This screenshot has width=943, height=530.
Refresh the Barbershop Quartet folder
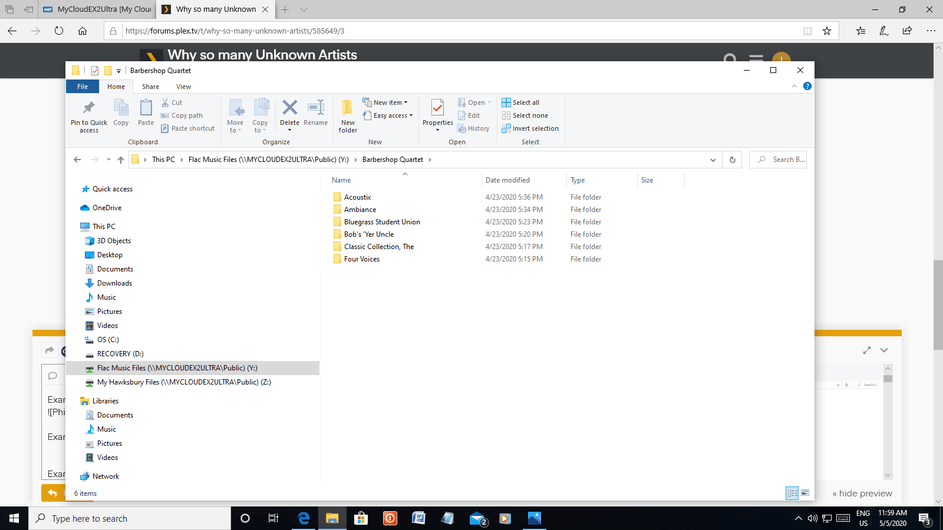[733, 160]
